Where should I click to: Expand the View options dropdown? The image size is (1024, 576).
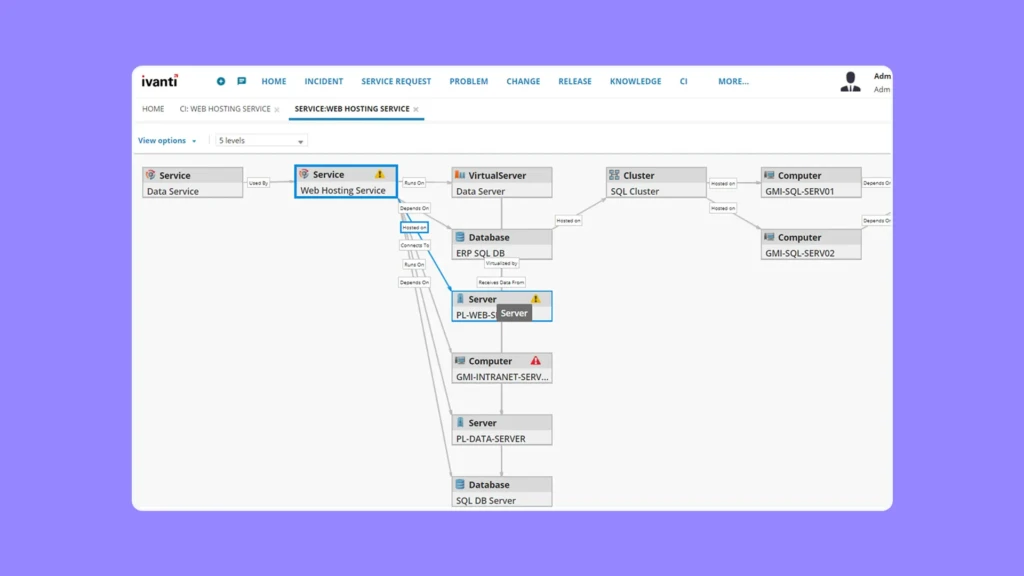[167, 141]
